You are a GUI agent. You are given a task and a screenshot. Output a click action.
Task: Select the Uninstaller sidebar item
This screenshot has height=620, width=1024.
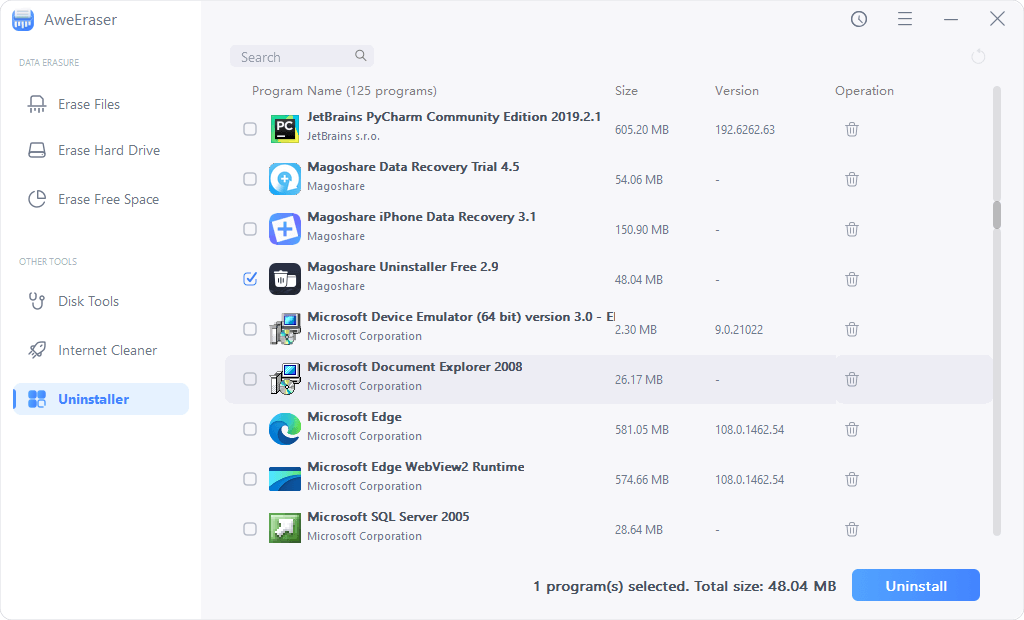101,399
